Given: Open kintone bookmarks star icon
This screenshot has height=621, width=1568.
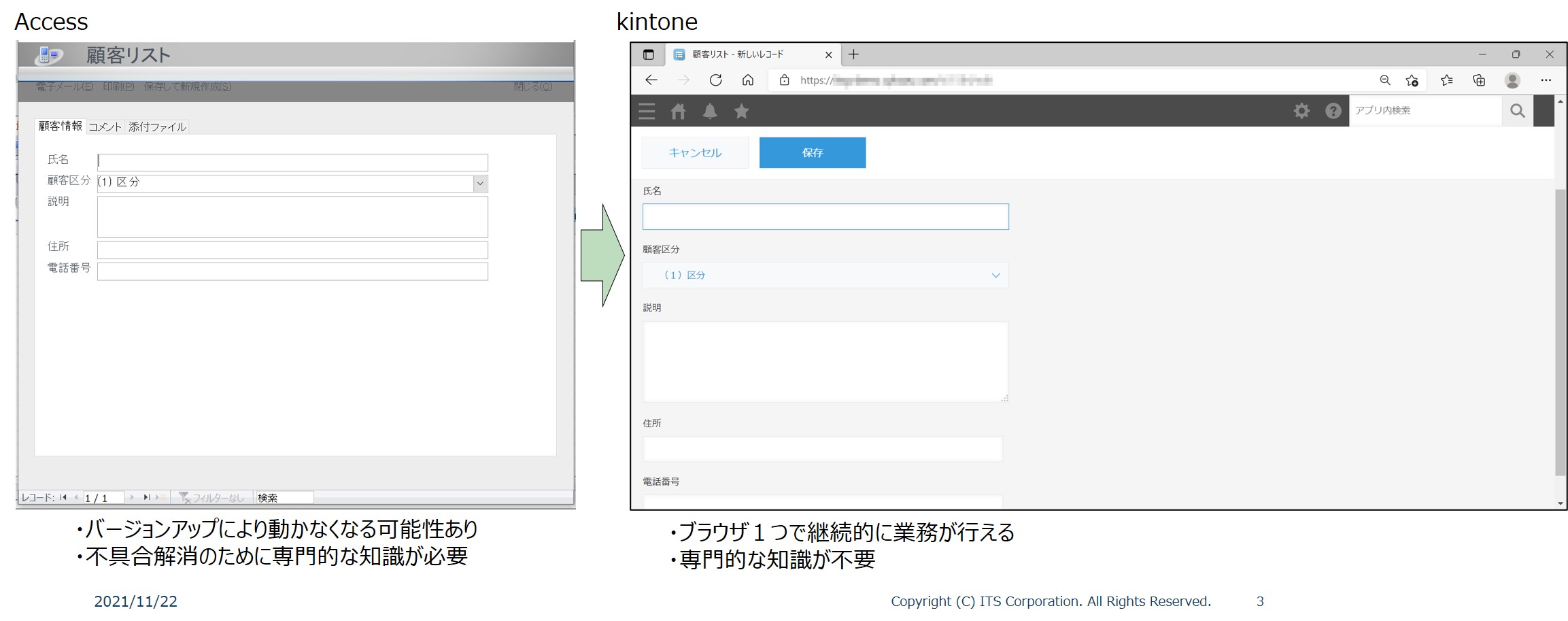Looking at the screenshot, I should point(742,111).
